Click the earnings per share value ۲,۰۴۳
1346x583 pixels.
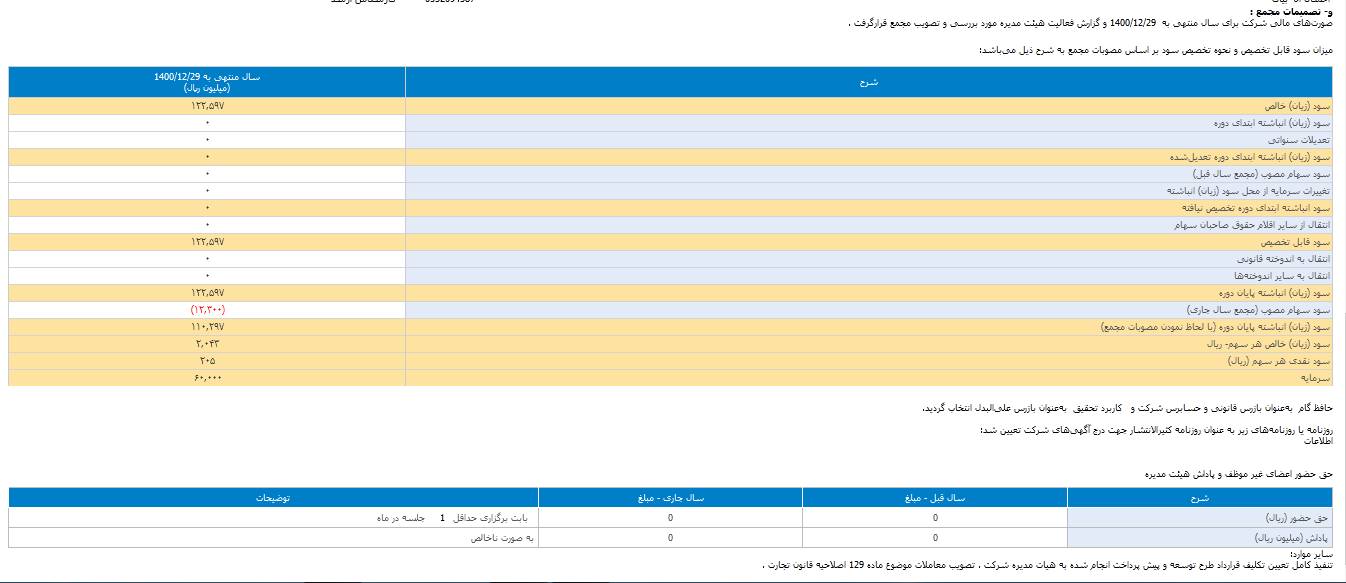[207, 344]
